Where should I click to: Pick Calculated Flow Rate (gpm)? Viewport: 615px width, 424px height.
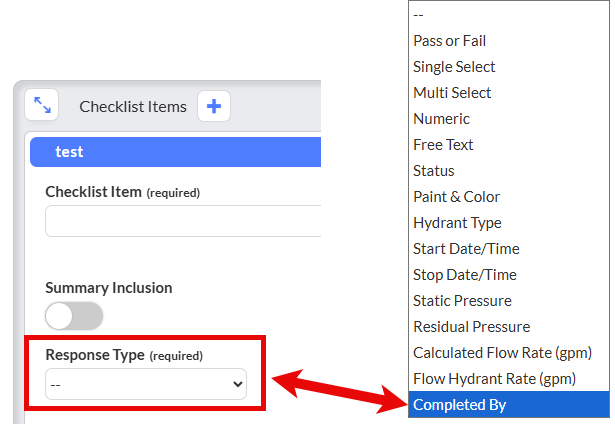pyautogui.click(x=508, y=353)
